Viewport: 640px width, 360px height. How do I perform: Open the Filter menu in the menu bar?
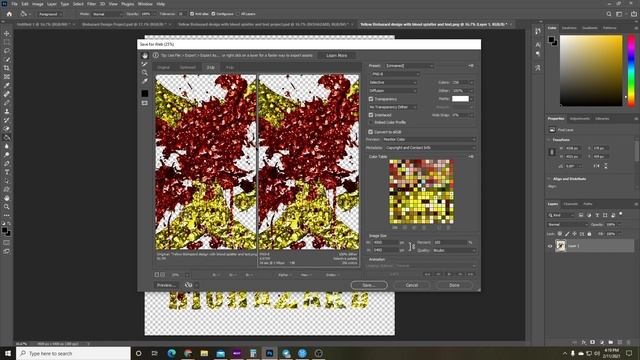pos(91,4)
